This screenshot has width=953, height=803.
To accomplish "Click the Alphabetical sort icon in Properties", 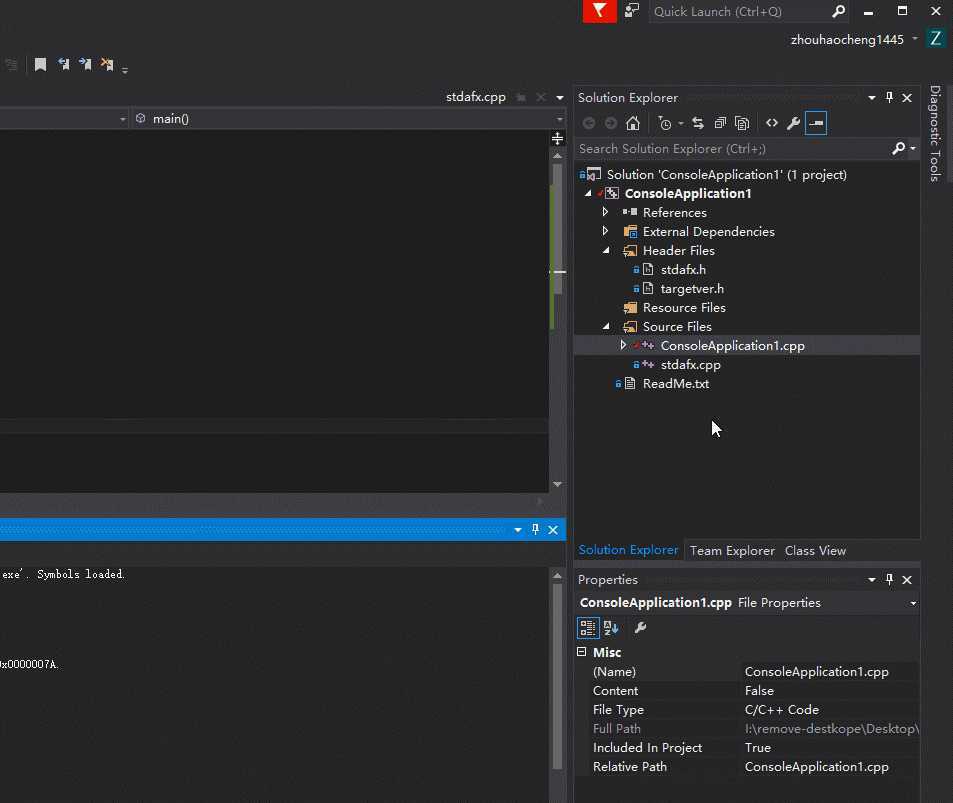I will [x=611, y=628].
